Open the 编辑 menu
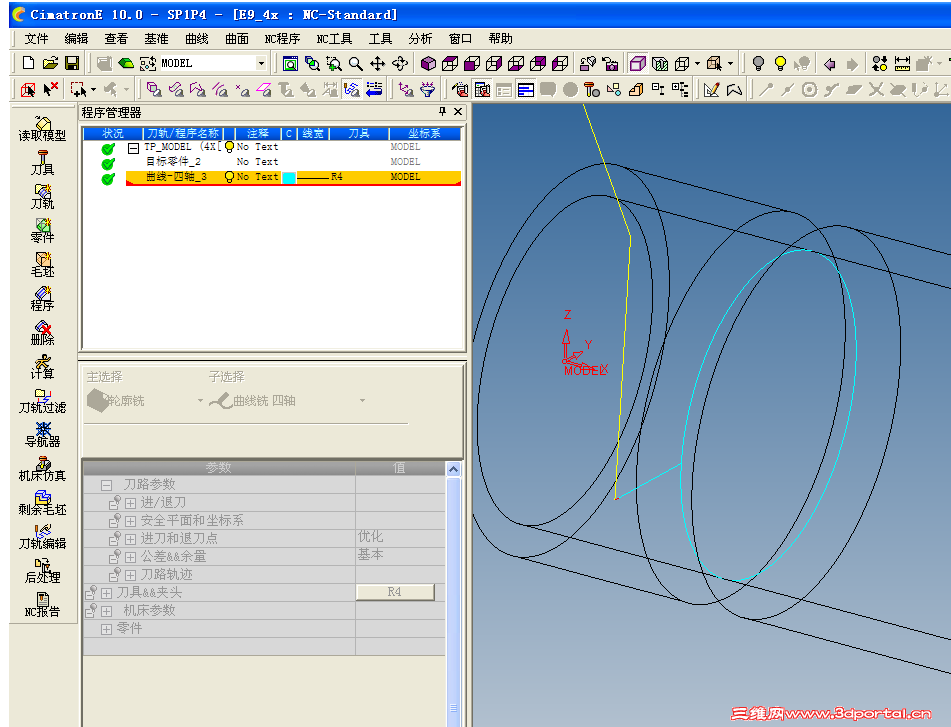The image size is (951, 727). click(76, 39)
